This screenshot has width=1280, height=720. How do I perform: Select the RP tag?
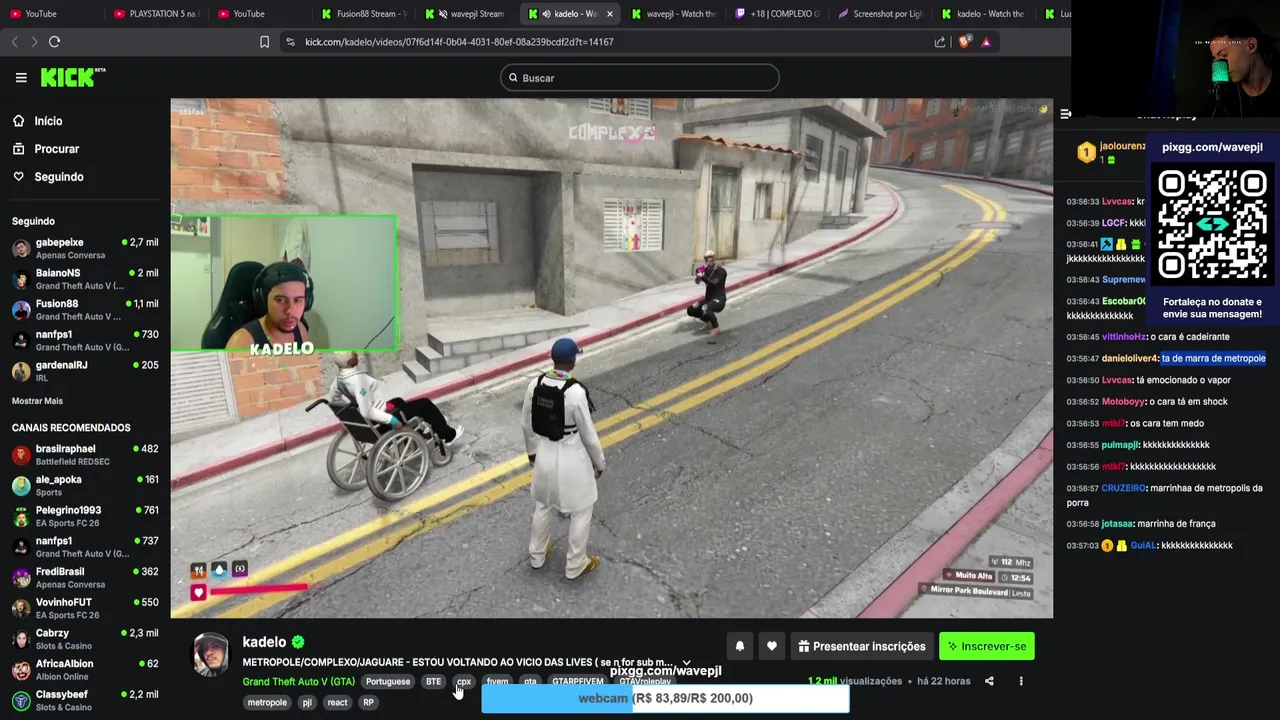[x=368, y=703]
